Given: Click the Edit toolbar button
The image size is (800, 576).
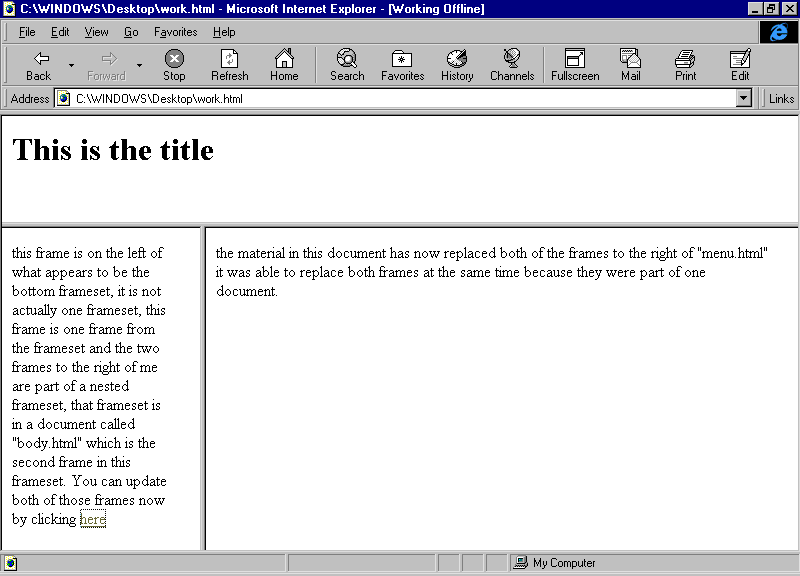Looking at the screenshot, I should click(740, 65).
